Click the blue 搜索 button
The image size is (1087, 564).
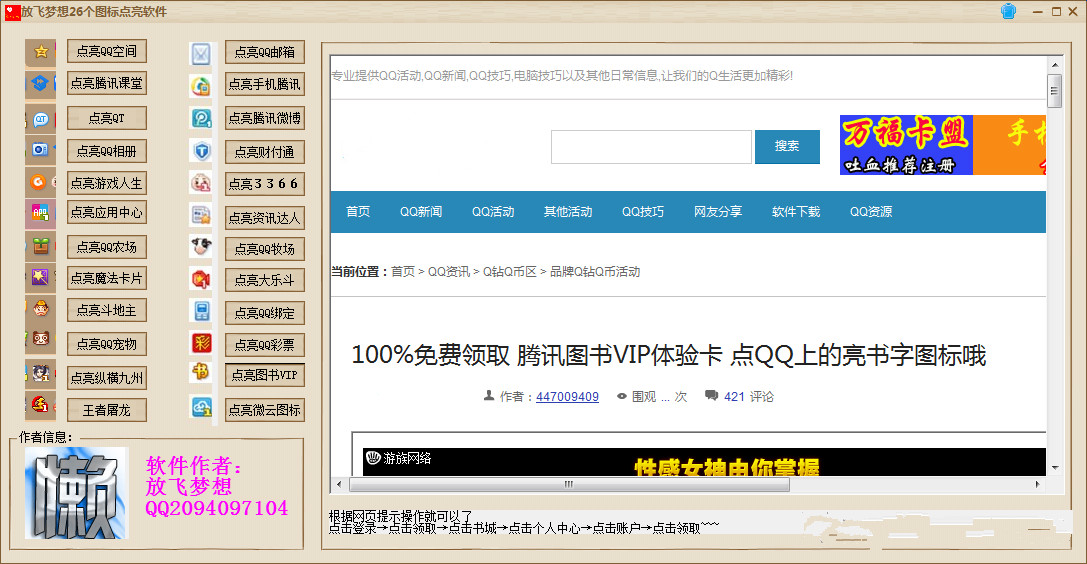click(x=787, y=146)
